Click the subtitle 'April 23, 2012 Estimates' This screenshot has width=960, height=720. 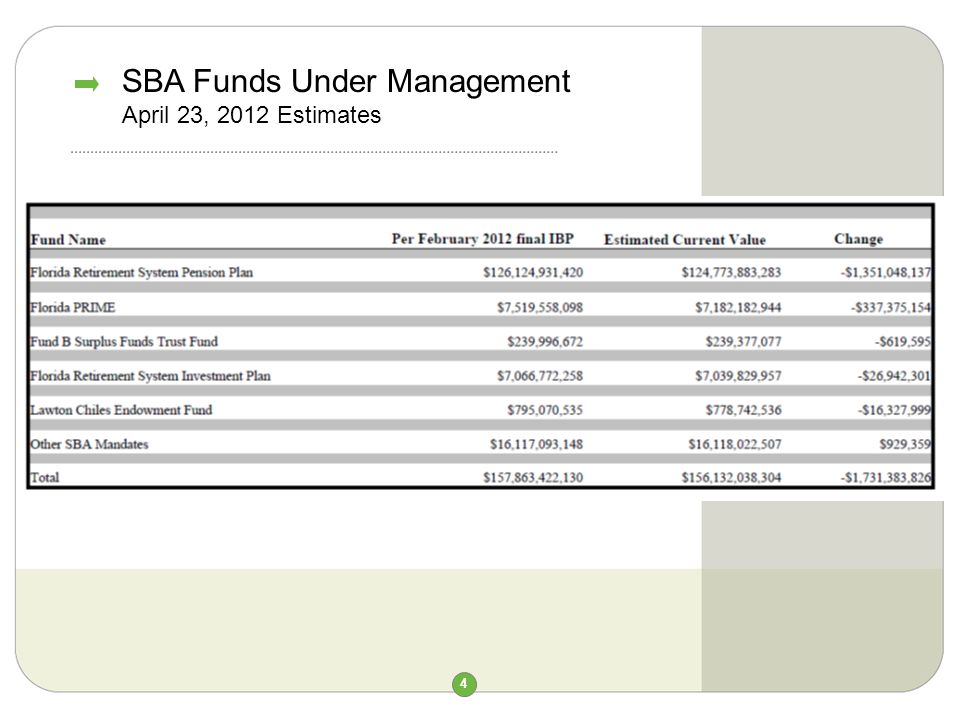(251, 115)
